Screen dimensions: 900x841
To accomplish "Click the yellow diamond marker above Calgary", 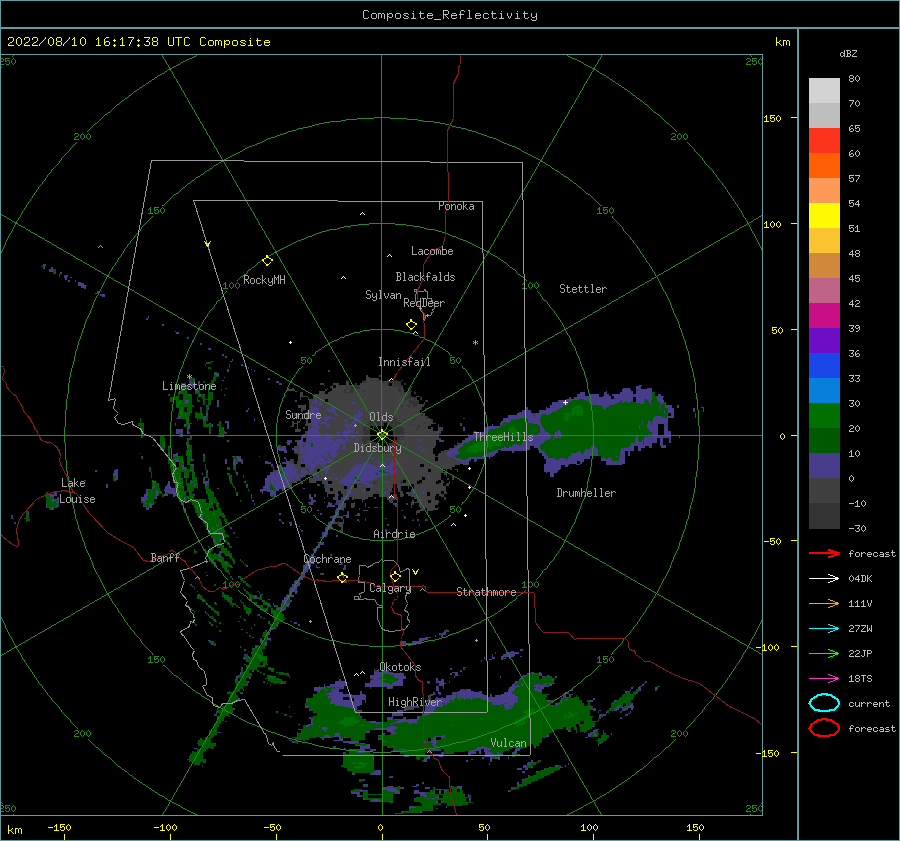I will click(395, 576).
